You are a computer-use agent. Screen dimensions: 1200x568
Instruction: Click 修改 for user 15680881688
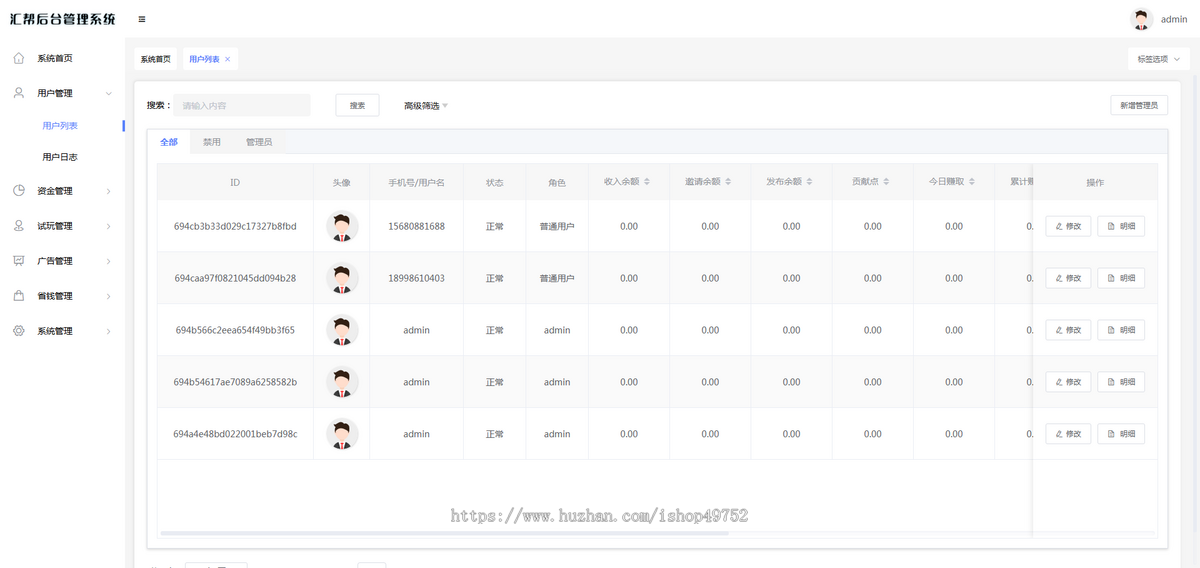pyautogui.click(x=1068, y=226)
